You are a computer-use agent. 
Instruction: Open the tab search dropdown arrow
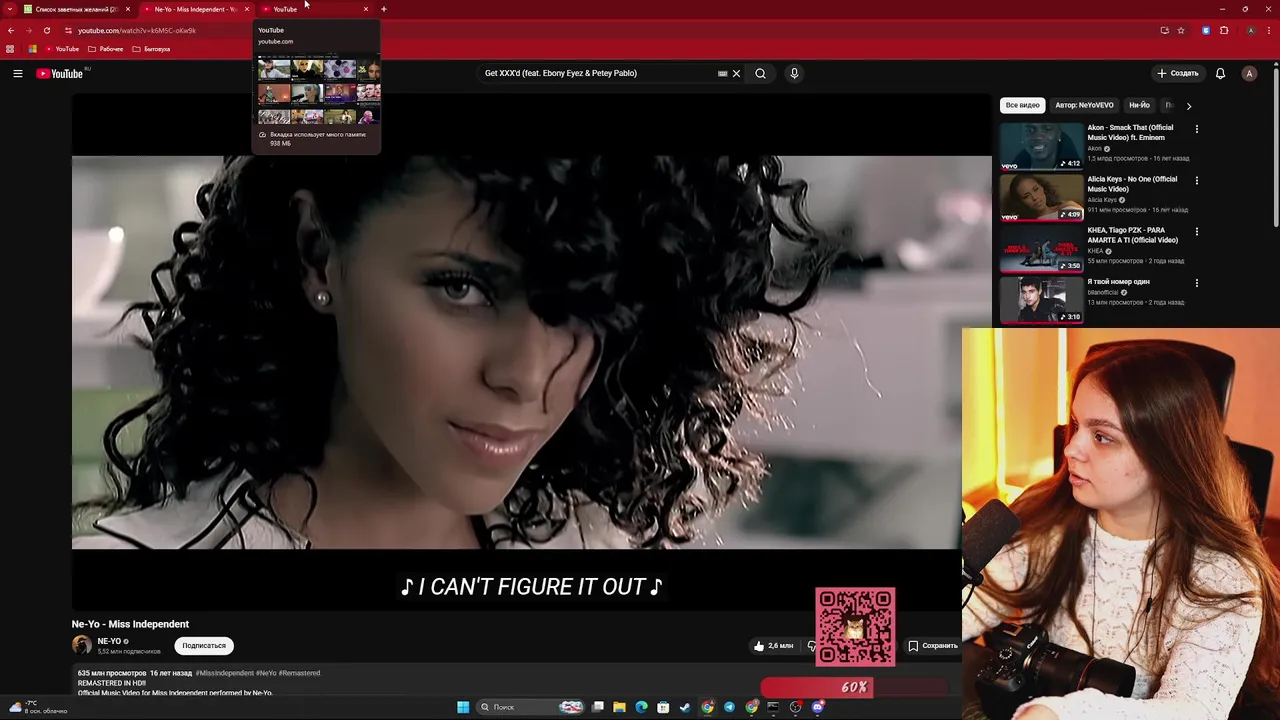tap(12, 9)
